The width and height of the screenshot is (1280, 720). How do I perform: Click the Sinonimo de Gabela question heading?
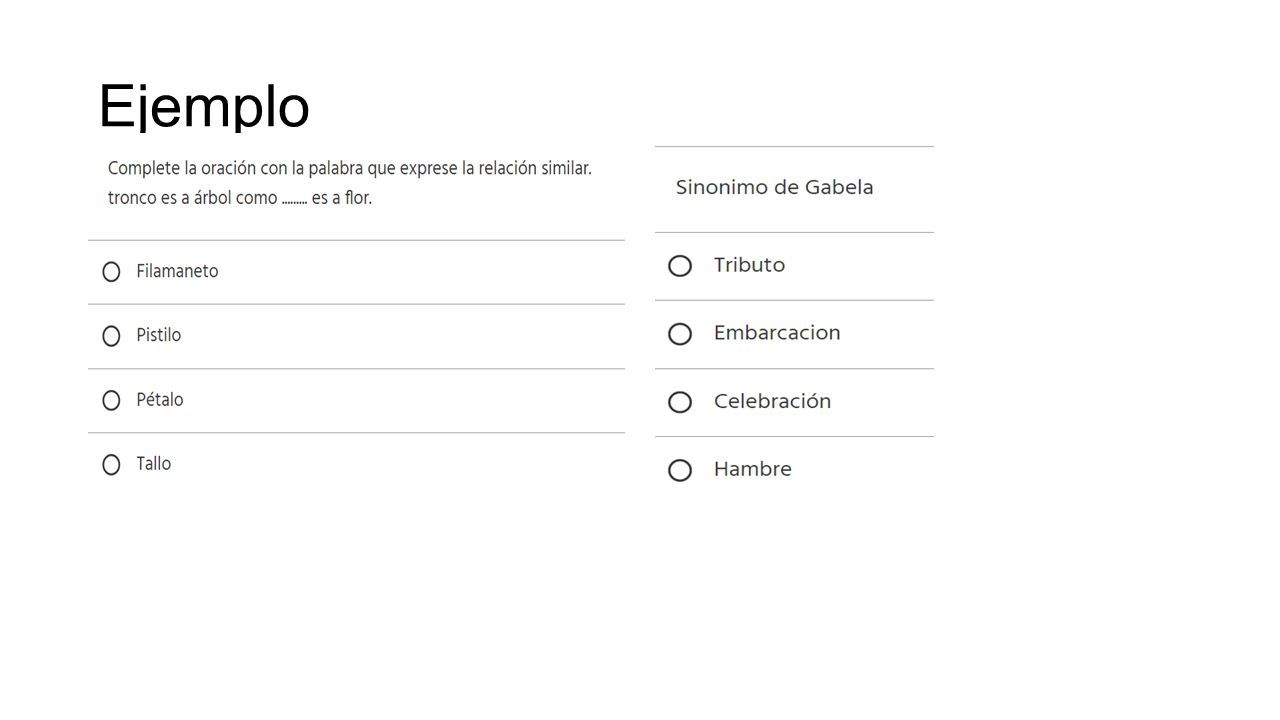click(x=774, y=187)
